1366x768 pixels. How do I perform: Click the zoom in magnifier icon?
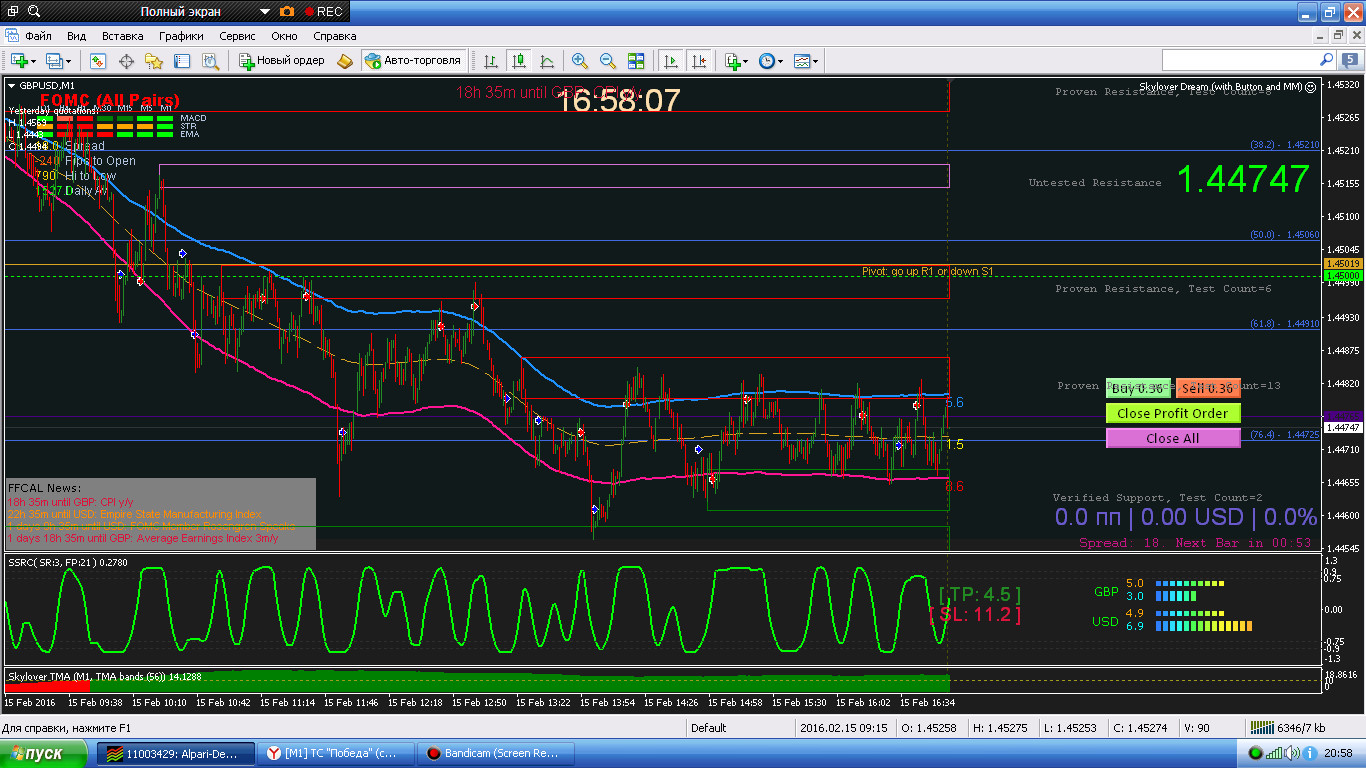[580, 61]
